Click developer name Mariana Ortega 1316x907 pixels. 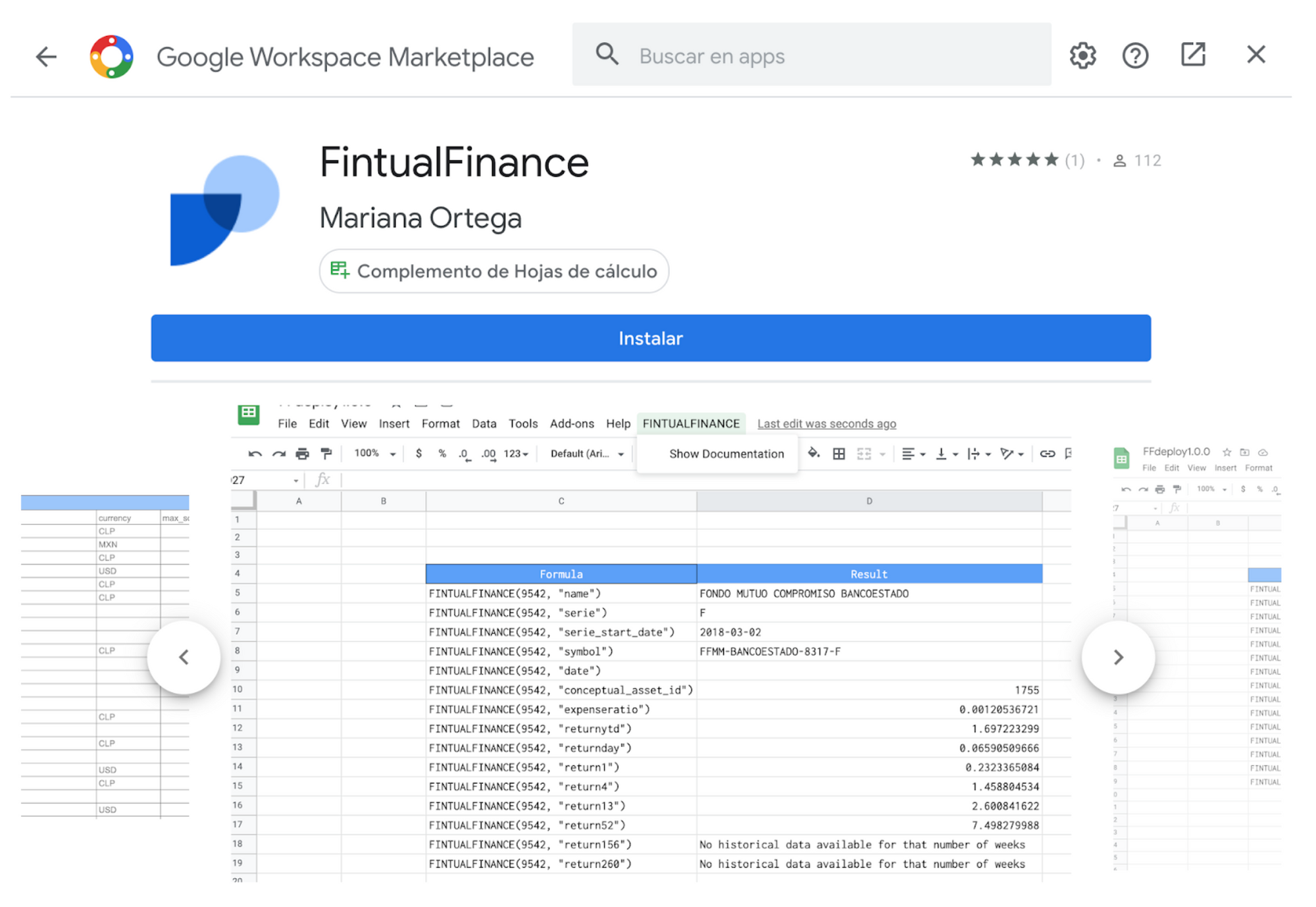coord(420,218)
